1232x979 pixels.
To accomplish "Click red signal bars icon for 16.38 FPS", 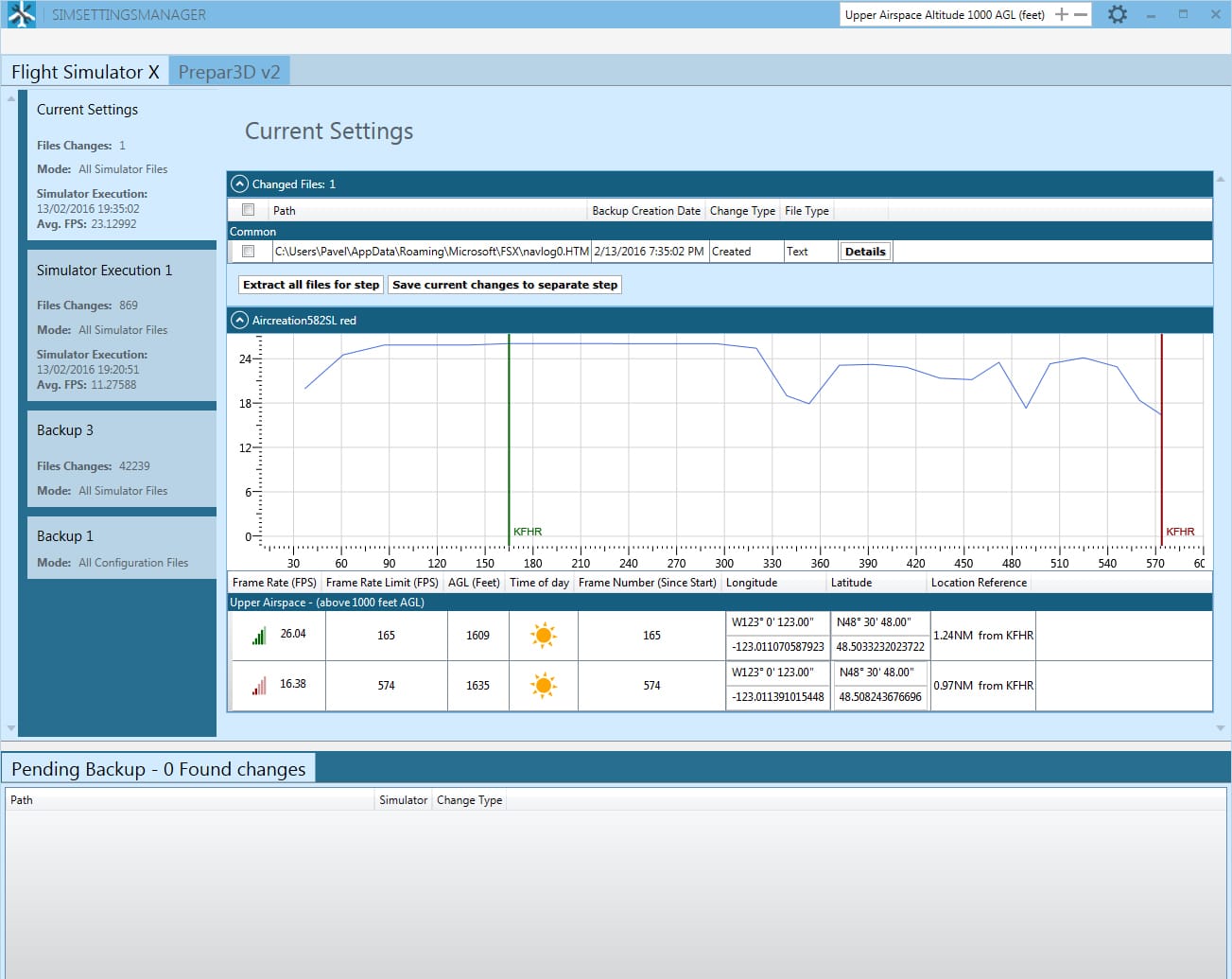I will pyautogui.click(x=259, y=686).
